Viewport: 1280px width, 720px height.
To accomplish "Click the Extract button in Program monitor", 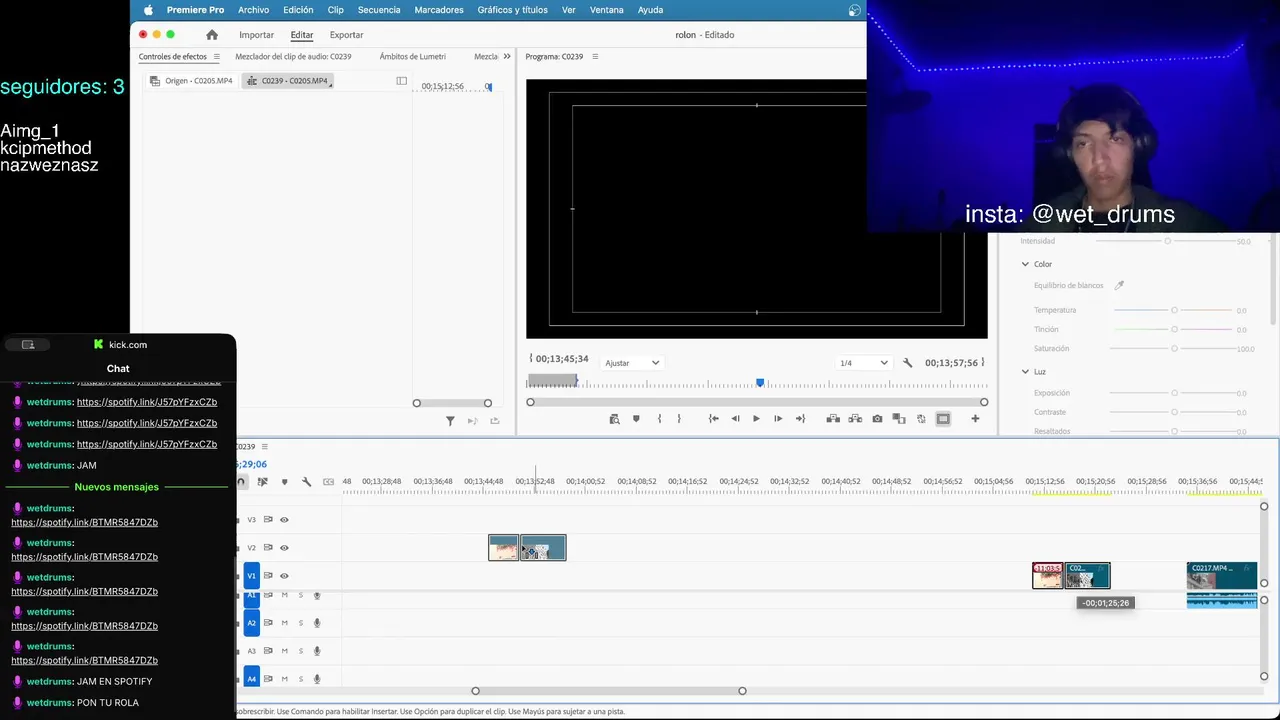I will (855, 419).
